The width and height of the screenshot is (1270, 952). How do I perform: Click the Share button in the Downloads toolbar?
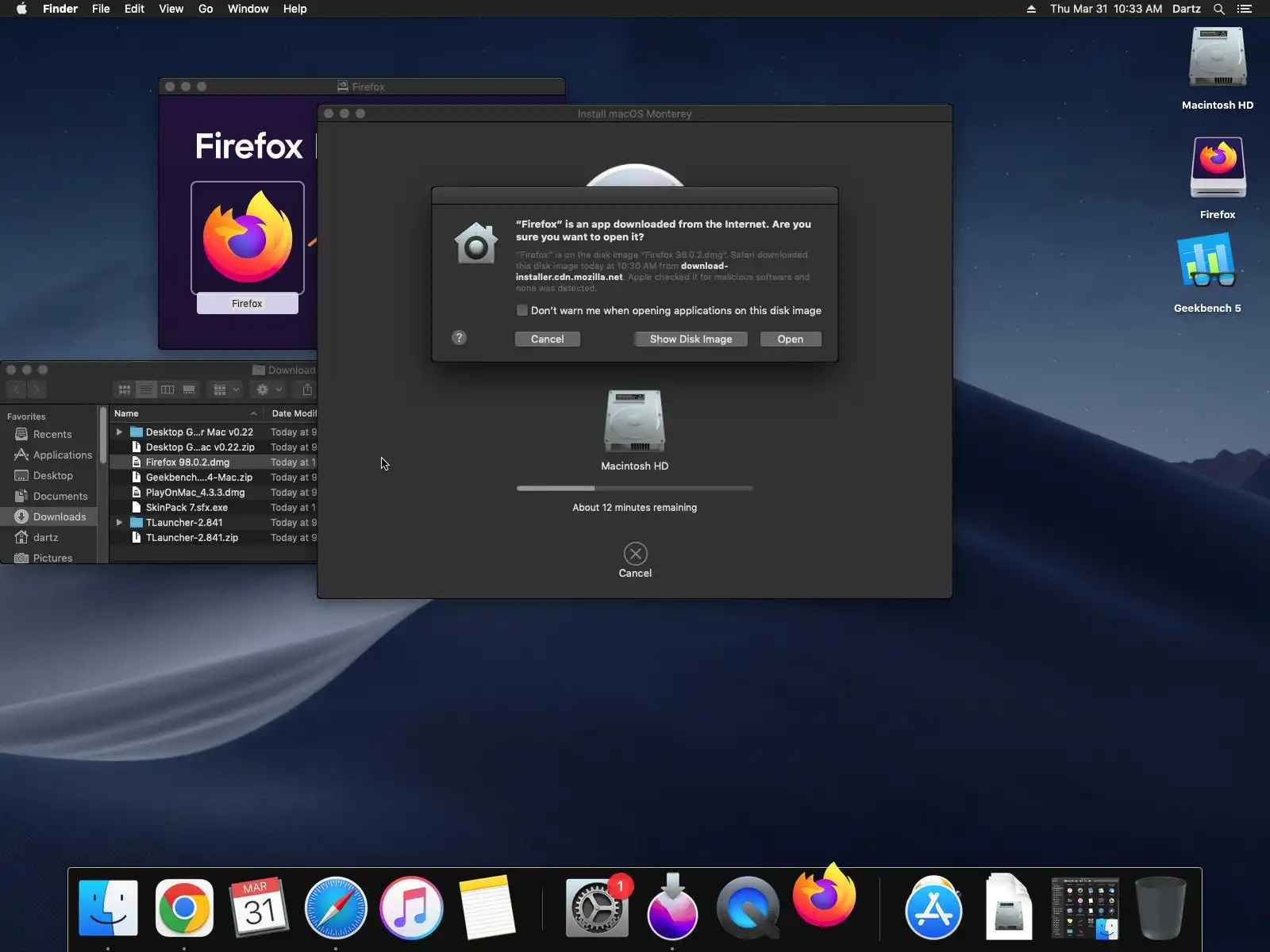pos(306,390)
